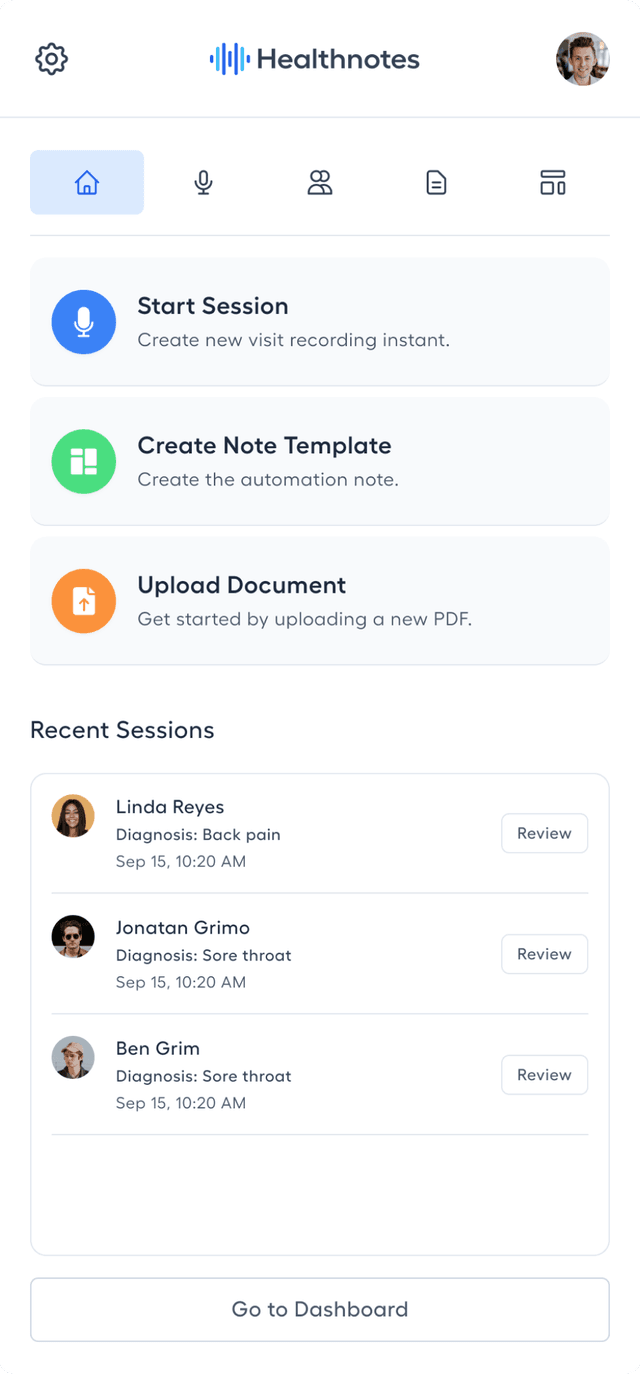The height and width of the screenshot is (1374, 640).
Task: Switch to the microphone recording tab
Action: click(203, 183)
